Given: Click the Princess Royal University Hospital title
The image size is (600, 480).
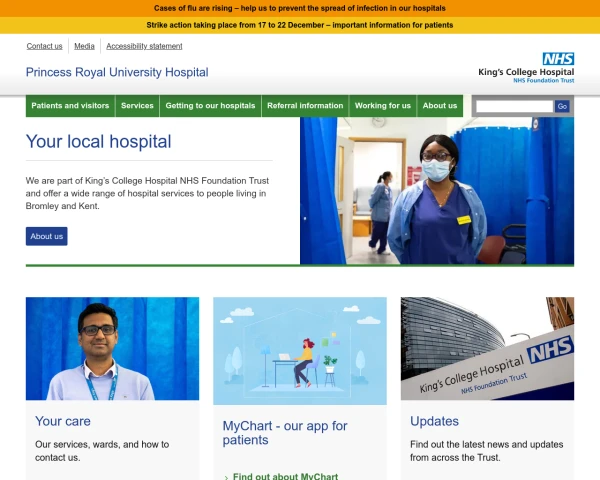Looking at the screenshot, I should tap(117, 72).
